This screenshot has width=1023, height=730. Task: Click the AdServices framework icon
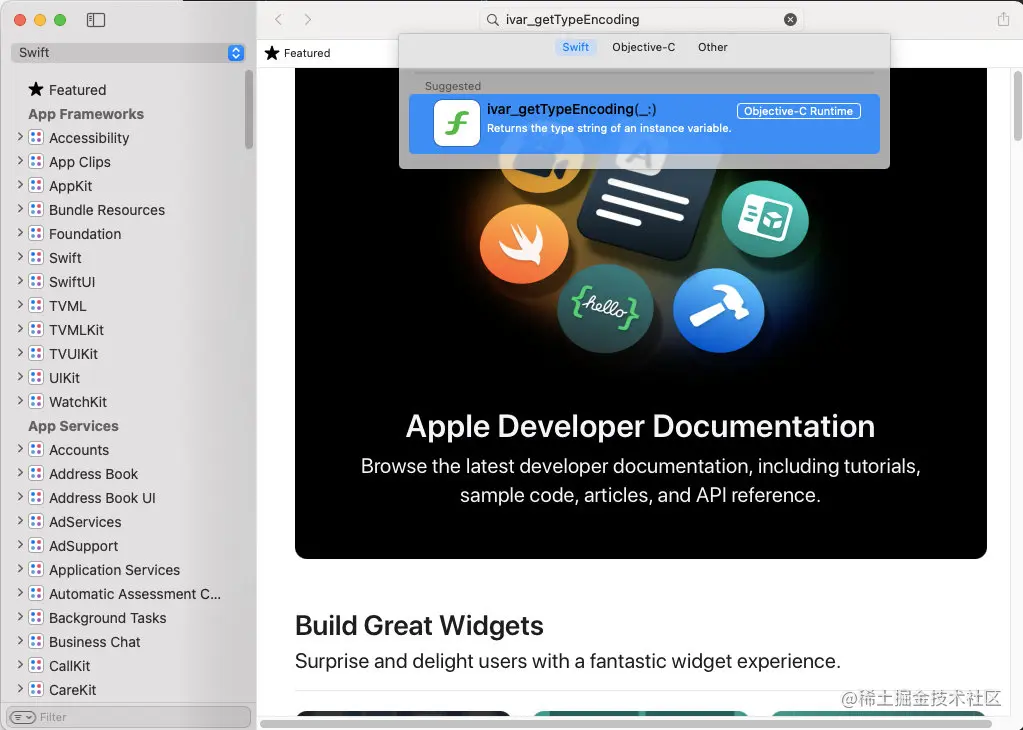tap(37, 522)
